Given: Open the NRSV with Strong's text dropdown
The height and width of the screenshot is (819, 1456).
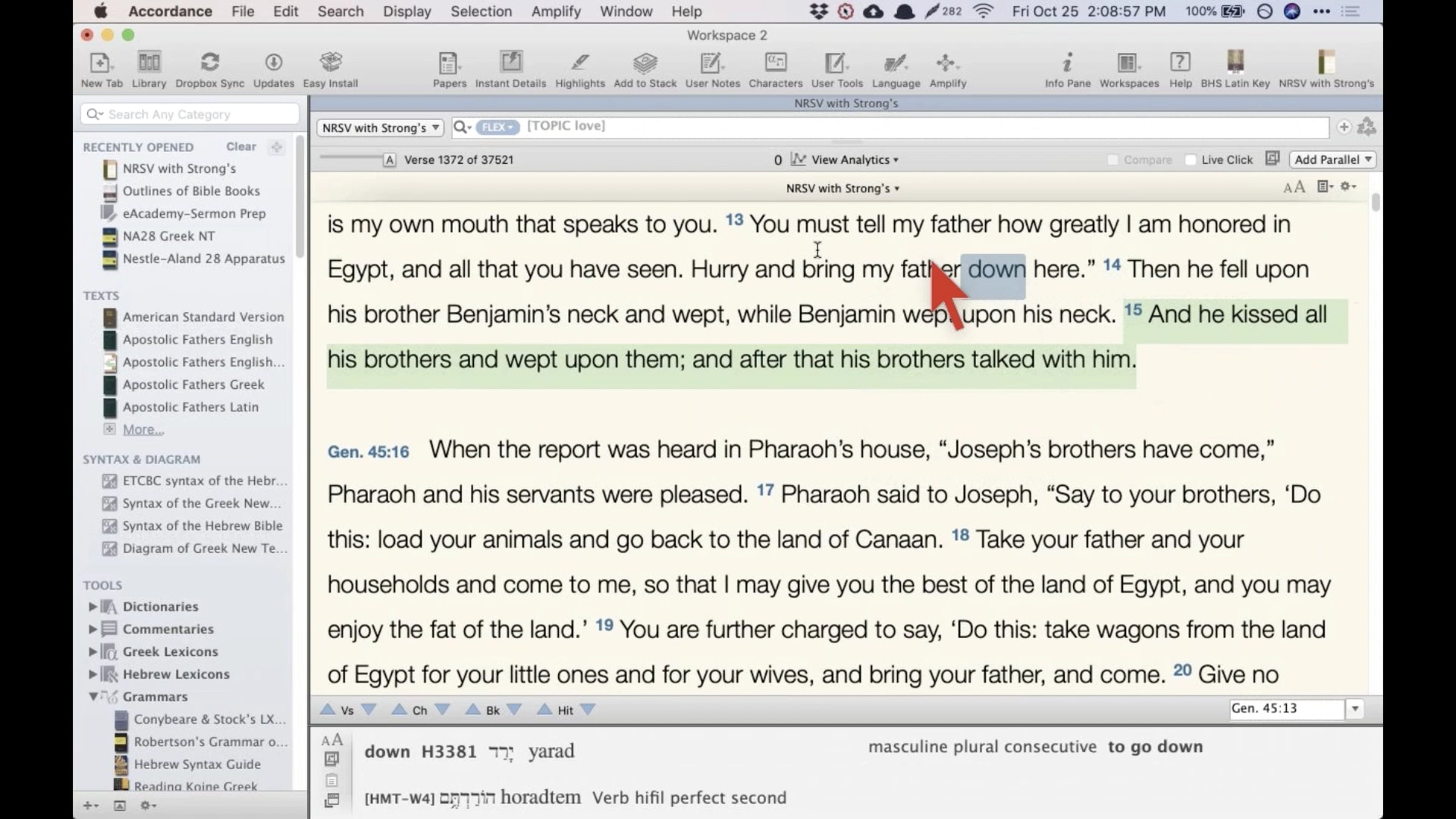Looking at the screenshot, I should point(380,128).
